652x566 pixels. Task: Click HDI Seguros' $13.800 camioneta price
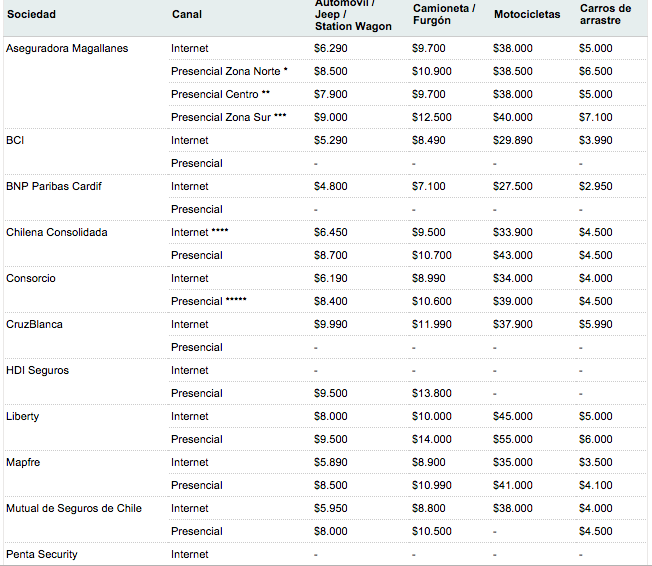[x=432, y=393]
